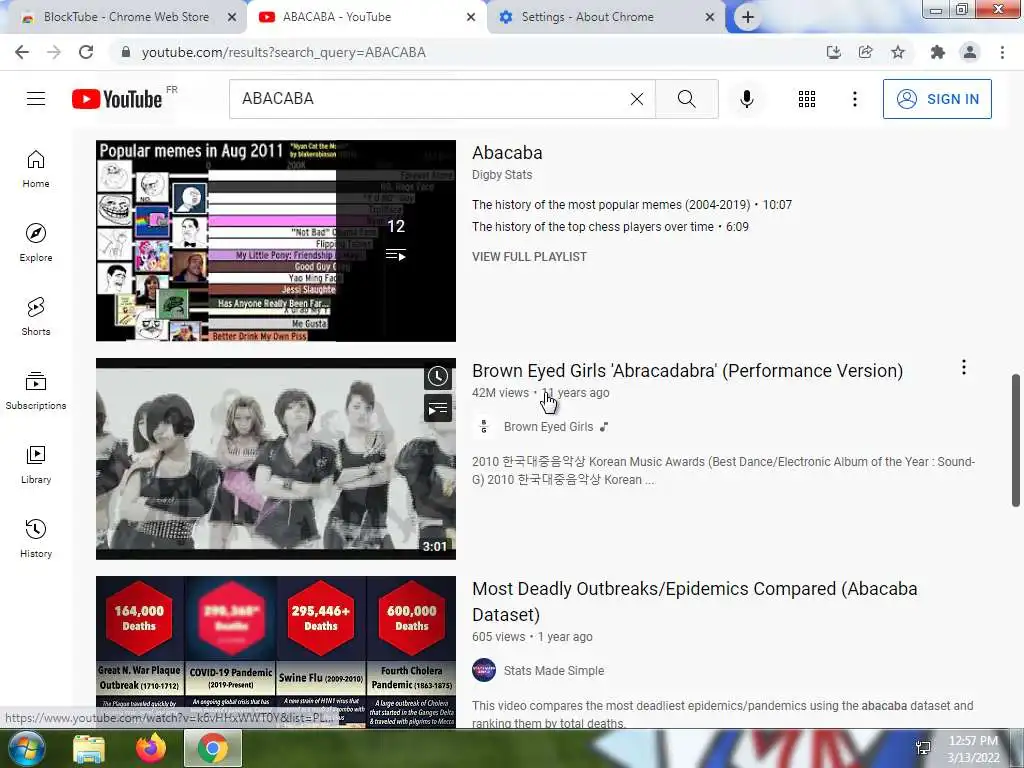The image size is (1024, 768).
Task: Install app icon in address bar
Action: 833,52
